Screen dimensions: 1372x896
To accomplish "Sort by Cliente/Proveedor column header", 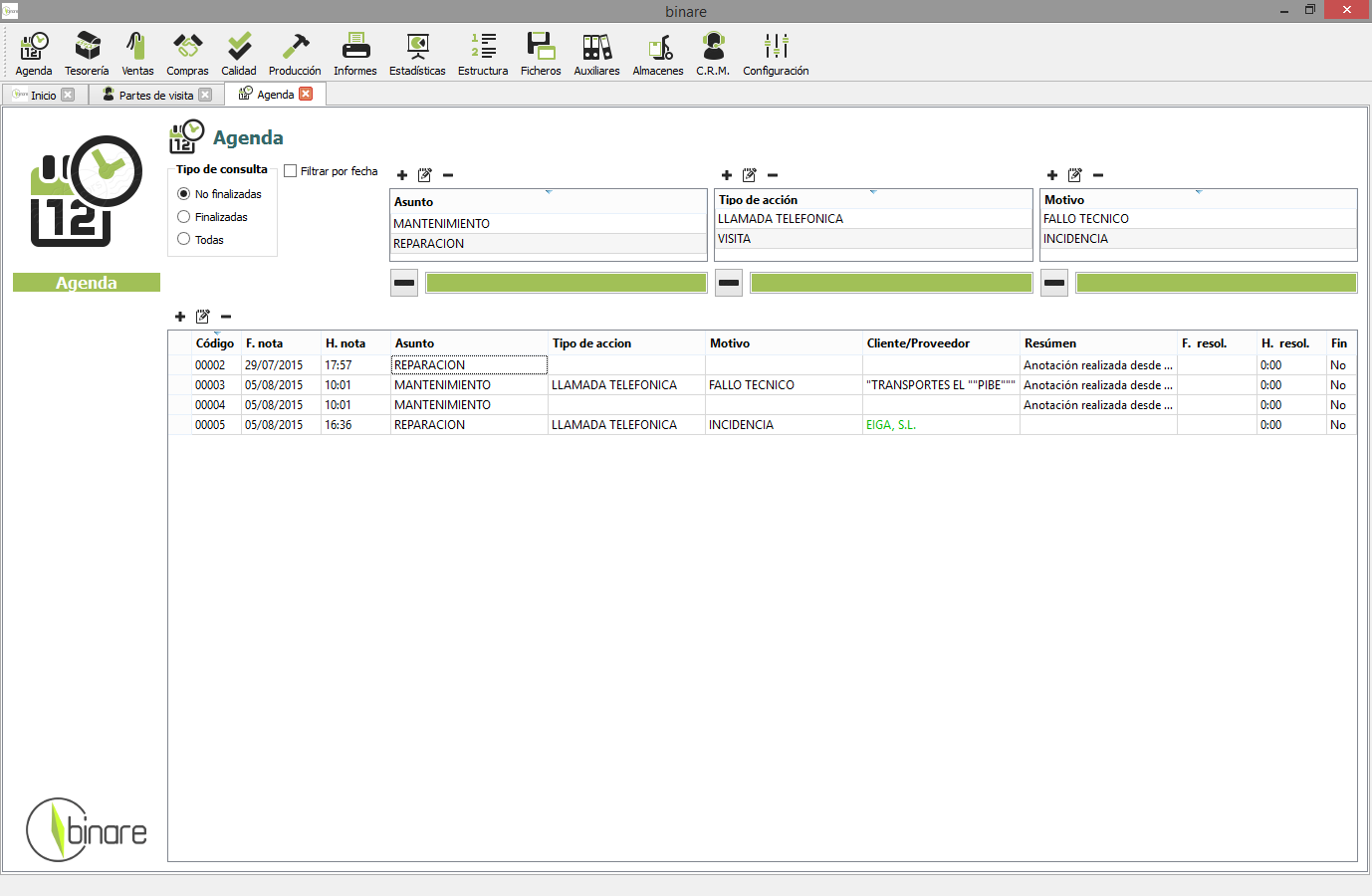I will (x=941, y=343).
